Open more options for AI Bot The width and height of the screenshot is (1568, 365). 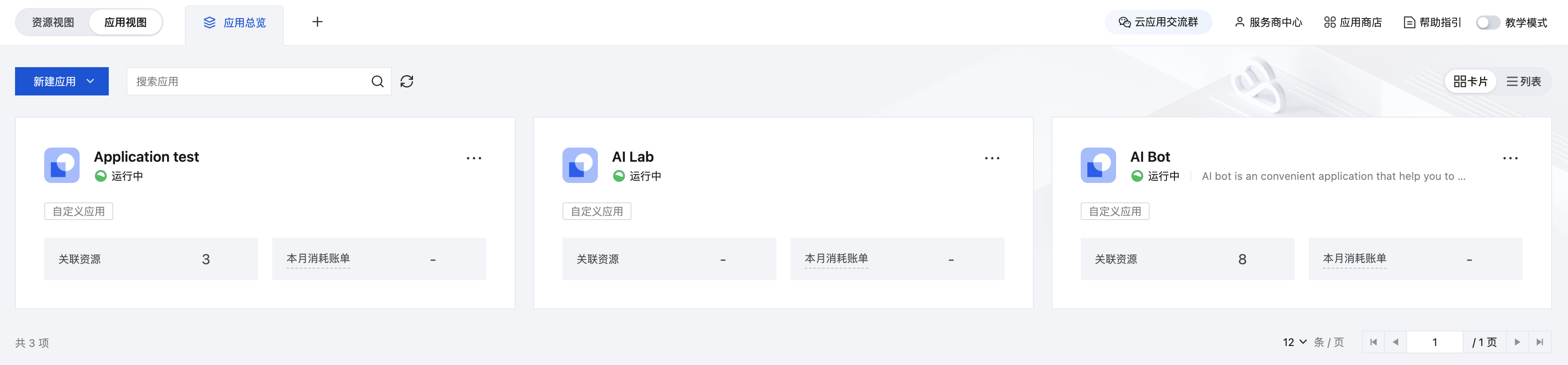pos(1510,158)
